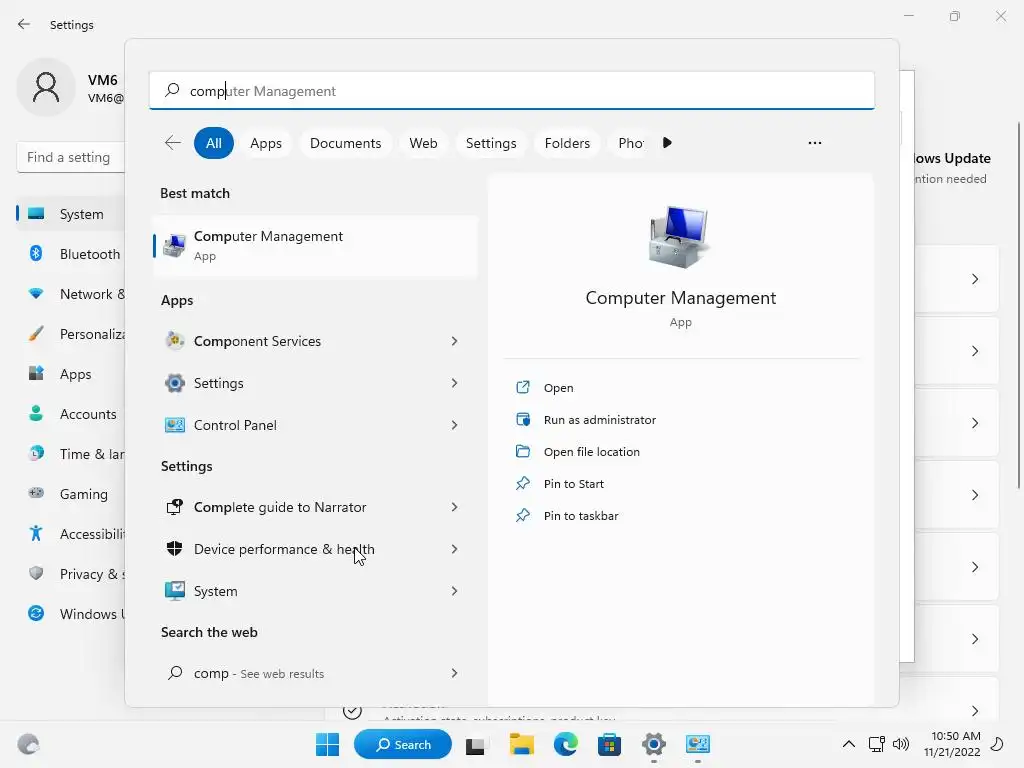Click the Computer Management best match text
Image resolution: width=1024 pixels, height=768 pixels.
tap(268, 236)
